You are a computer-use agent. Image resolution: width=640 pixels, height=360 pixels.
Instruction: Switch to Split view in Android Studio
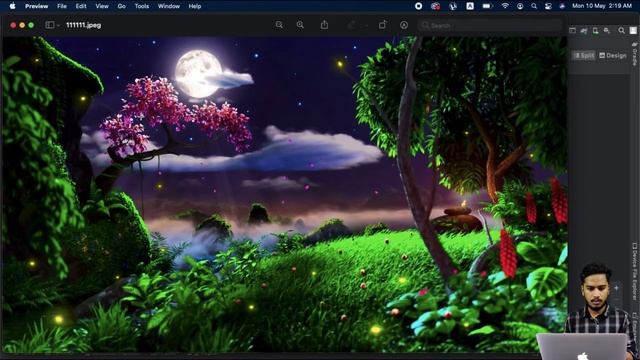[584, 56]
